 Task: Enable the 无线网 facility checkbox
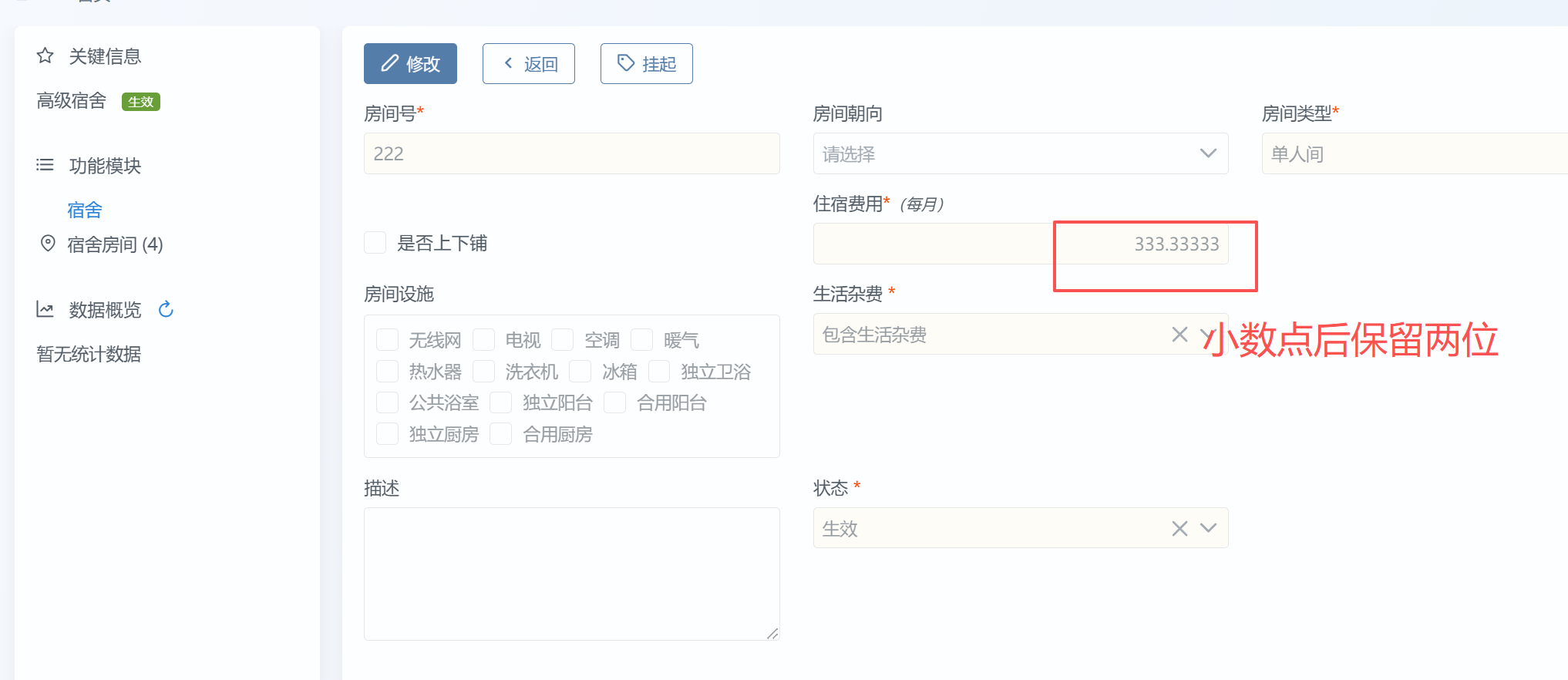coord(388,340)
